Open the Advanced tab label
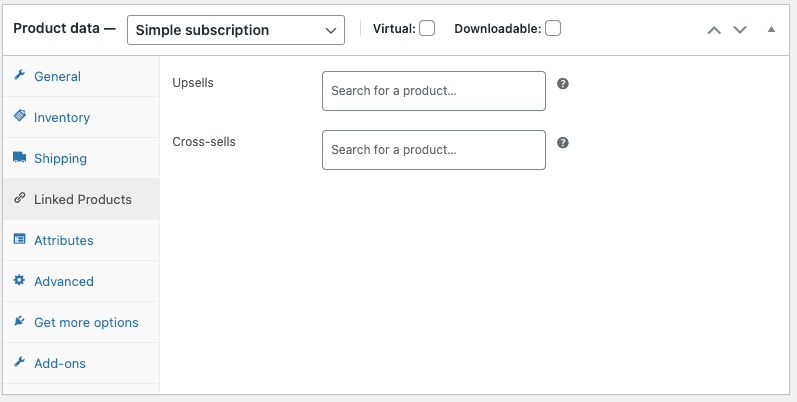 64,281
